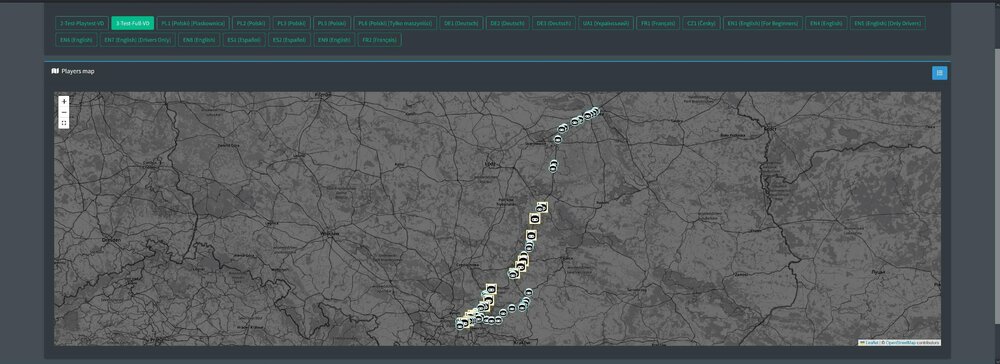This screenshot has height=364, width=1000.
Task: Open PL4 (Polski) [Tylko maszyniści] server
Action: click(395, 23)
